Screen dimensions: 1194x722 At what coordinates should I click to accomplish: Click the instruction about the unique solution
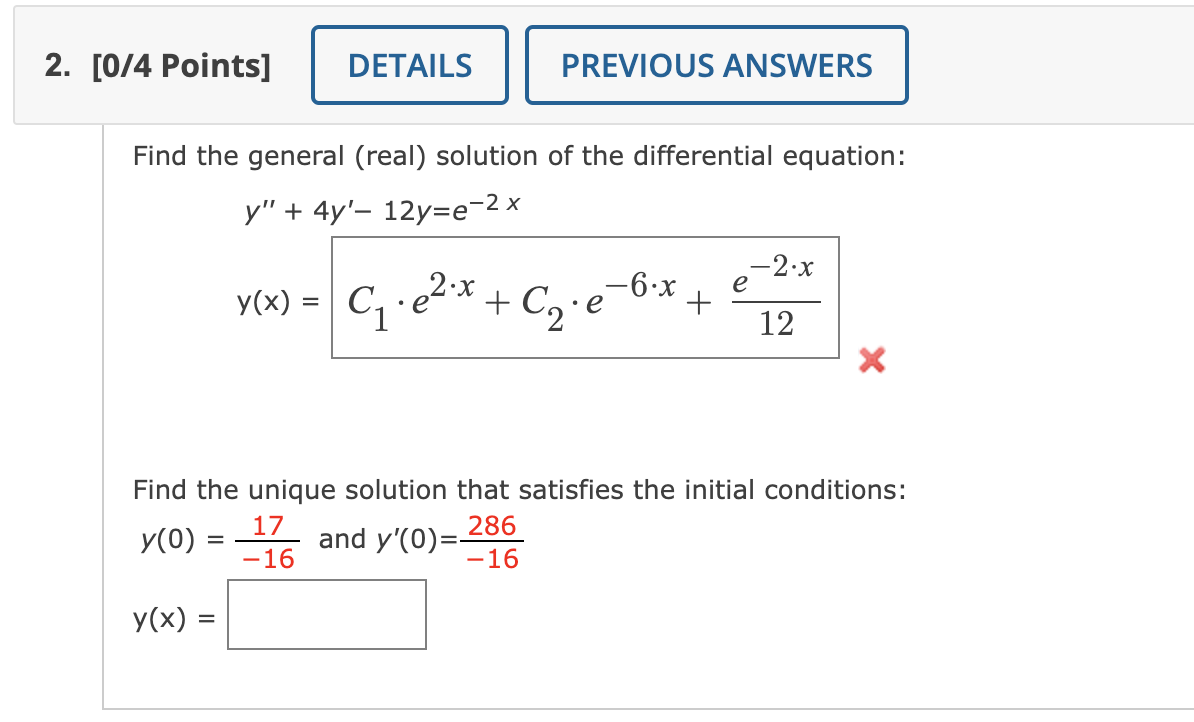(x=520, y=490)
